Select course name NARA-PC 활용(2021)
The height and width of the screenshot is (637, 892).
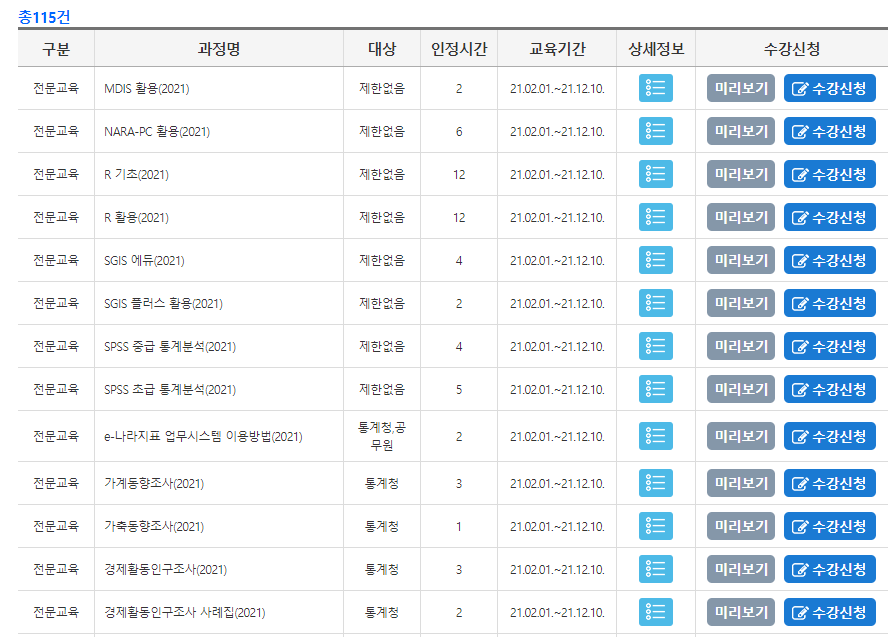coord(157,132)
